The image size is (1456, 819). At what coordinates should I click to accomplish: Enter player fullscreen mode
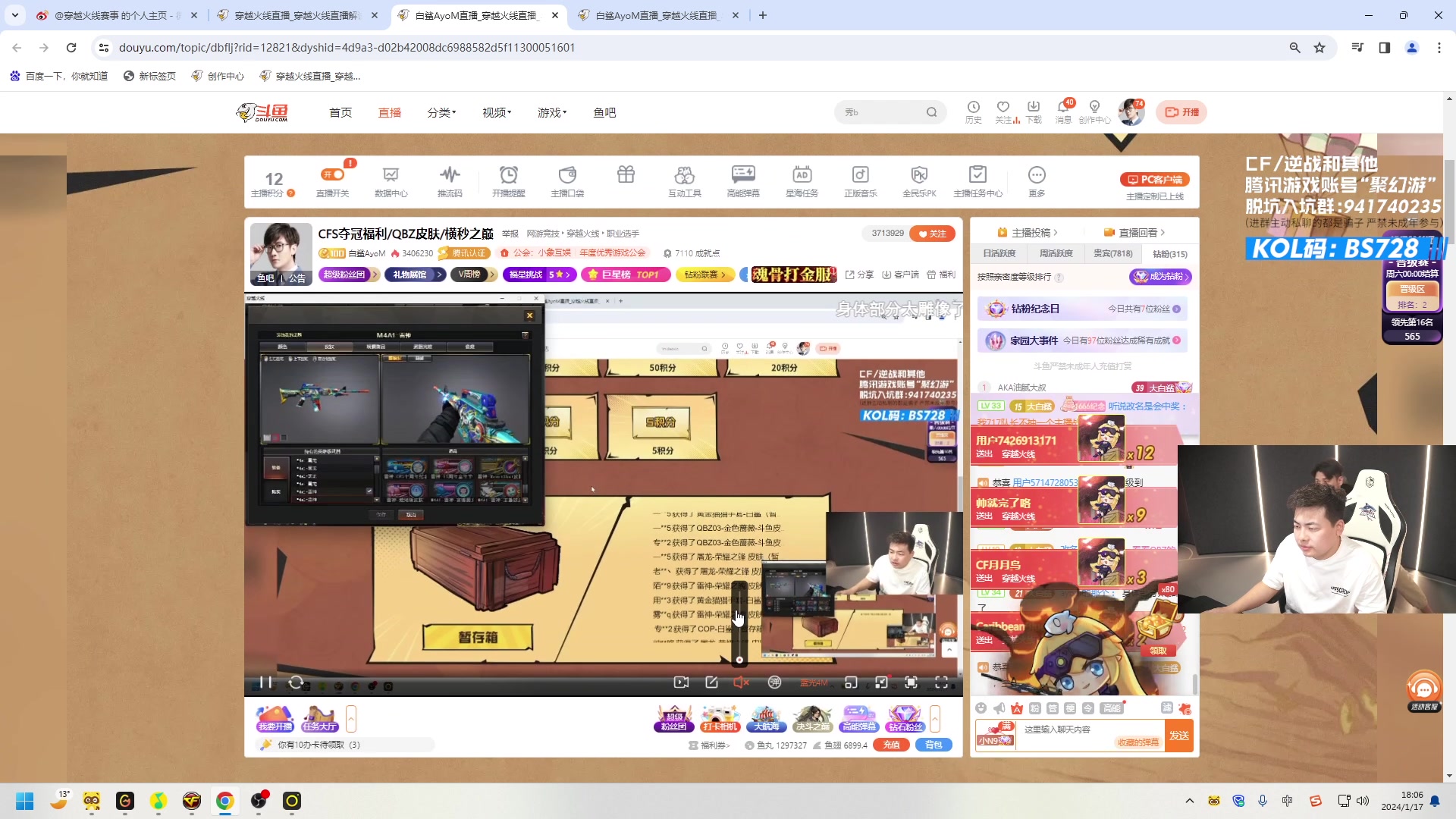[941, 682]
